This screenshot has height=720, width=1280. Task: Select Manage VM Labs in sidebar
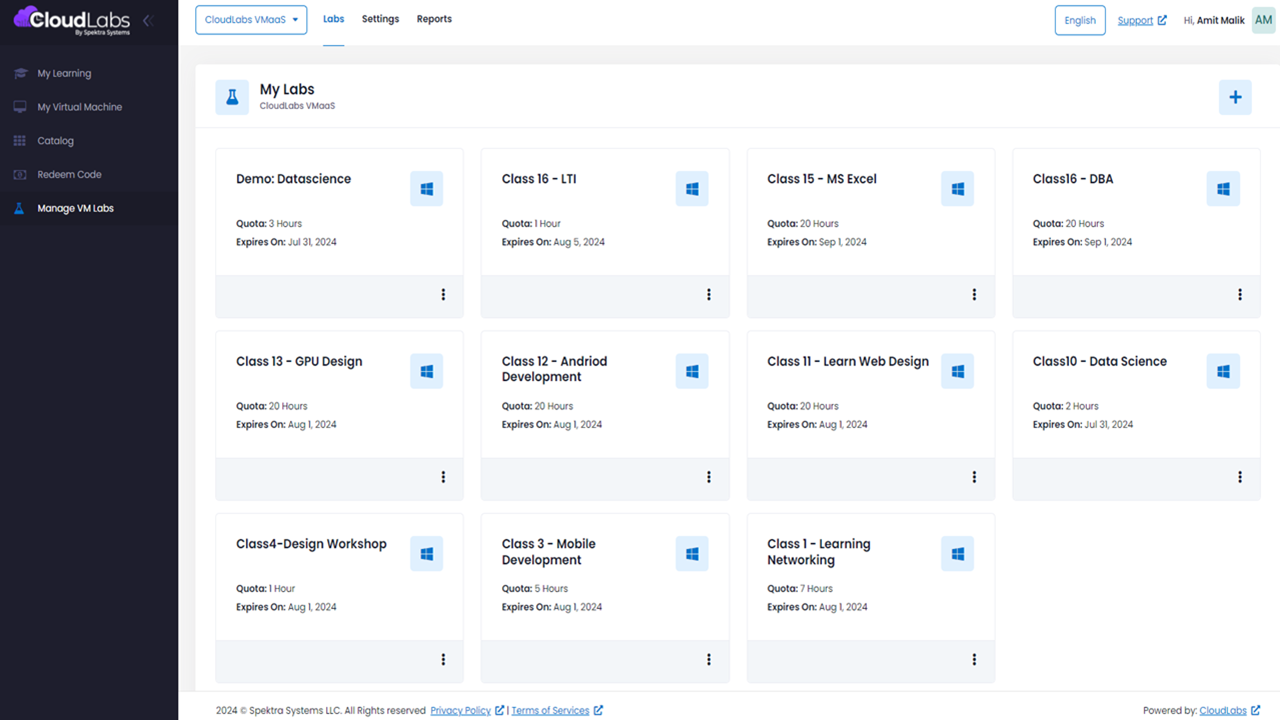[x=89, y=208]
